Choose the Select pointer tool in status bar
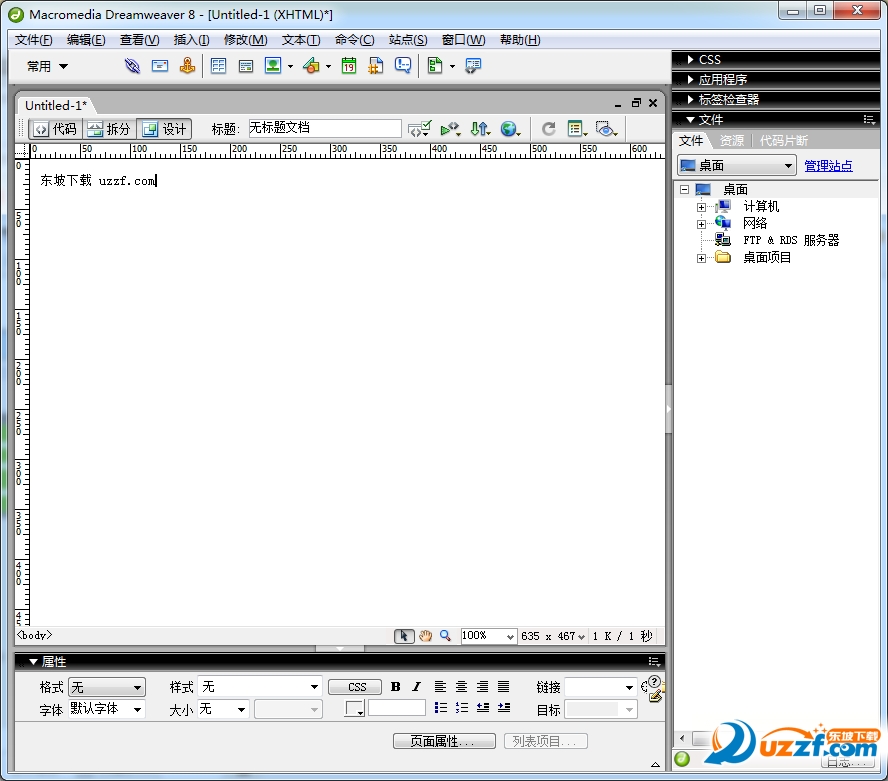 (404, 636)
